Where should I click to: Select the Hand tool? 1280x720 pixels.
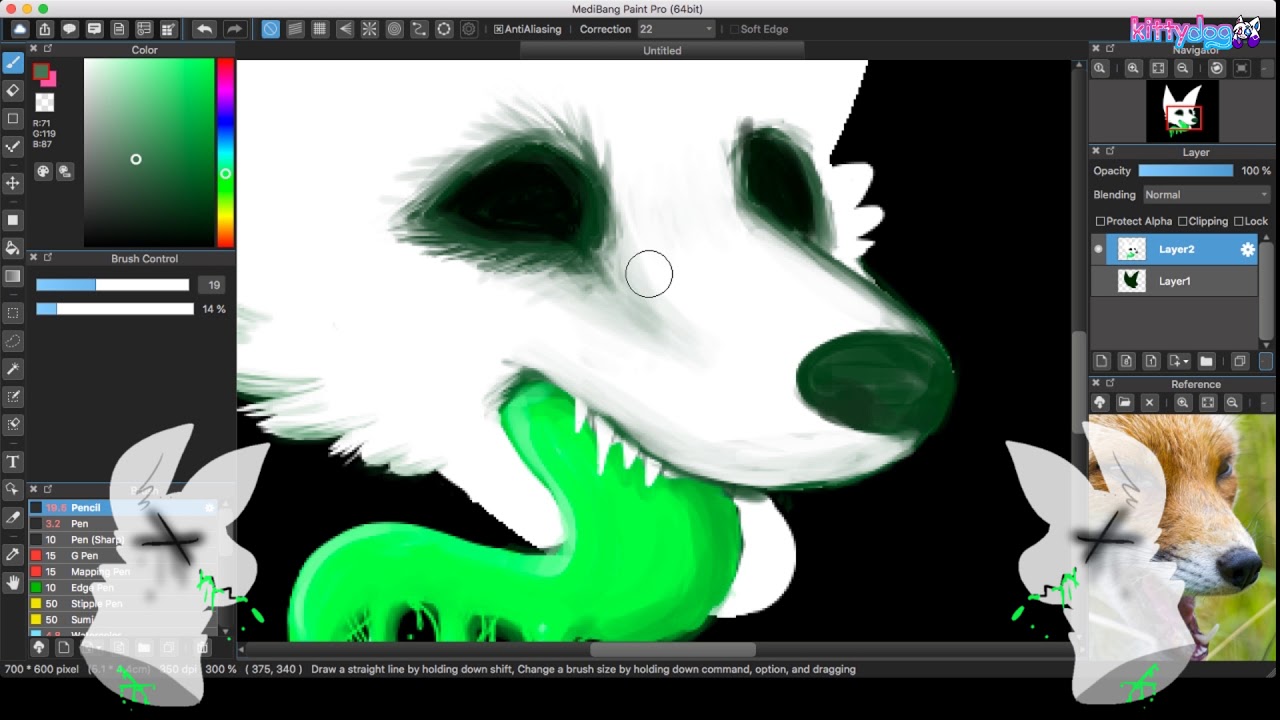tap(13, 582)
